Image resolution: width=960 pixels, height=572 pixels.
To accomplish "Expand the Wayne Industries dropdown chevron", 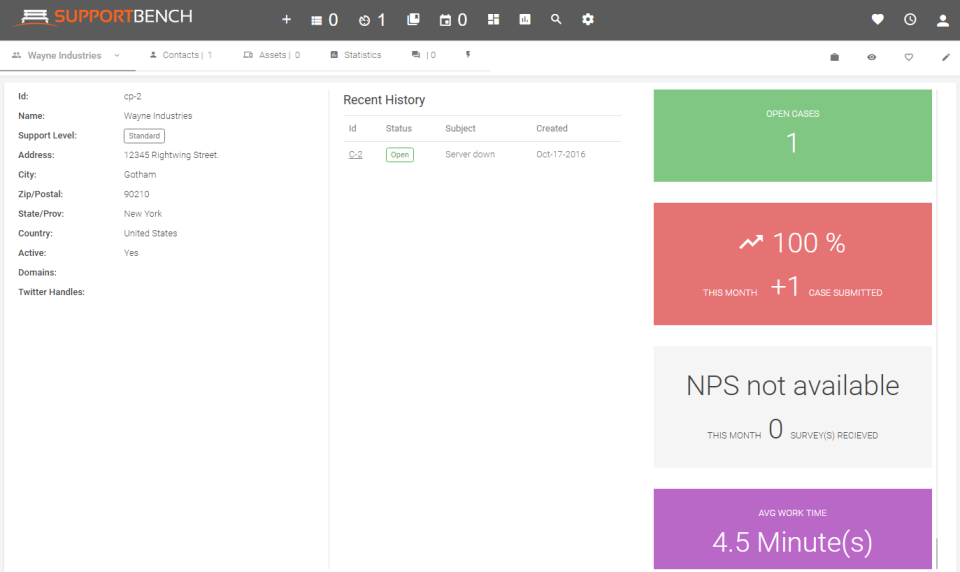I will (116, 55).
